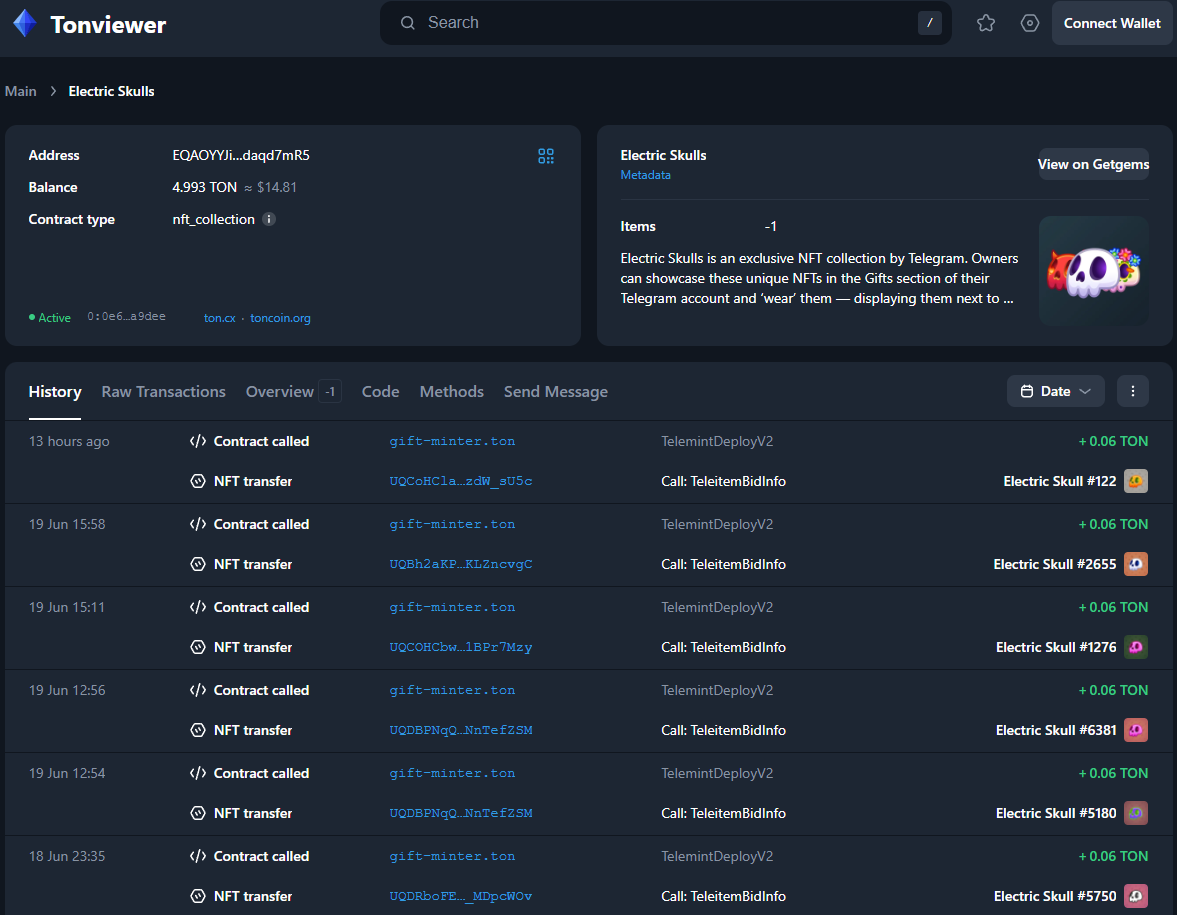Click the View on Getgems button
The width and height of the screenshot is (1177, 915).
(1093, 164)
